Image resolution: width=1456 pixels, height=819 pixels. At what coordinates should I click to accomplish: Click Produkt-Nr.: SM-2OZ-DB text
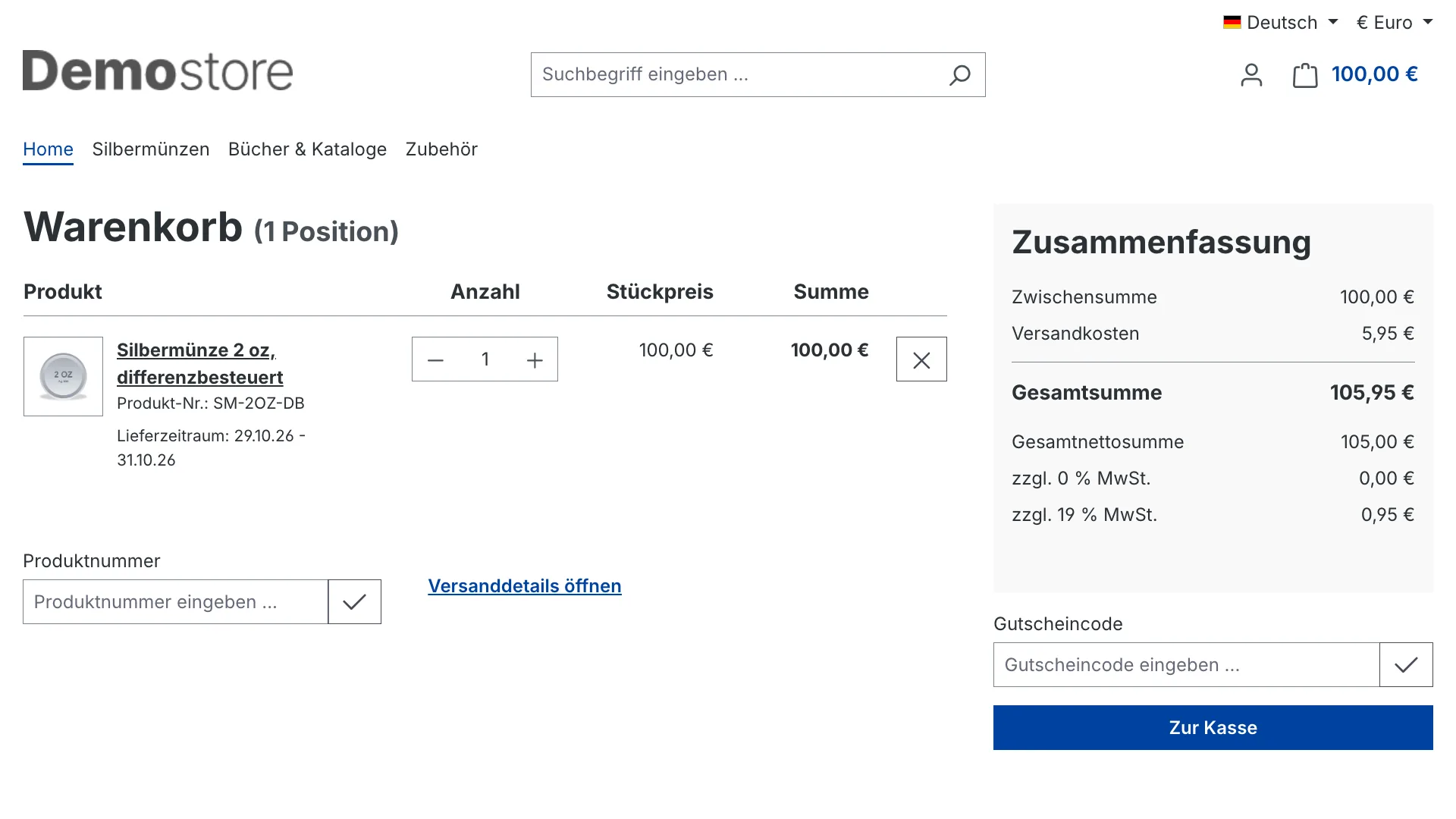[x=211, y=403]
